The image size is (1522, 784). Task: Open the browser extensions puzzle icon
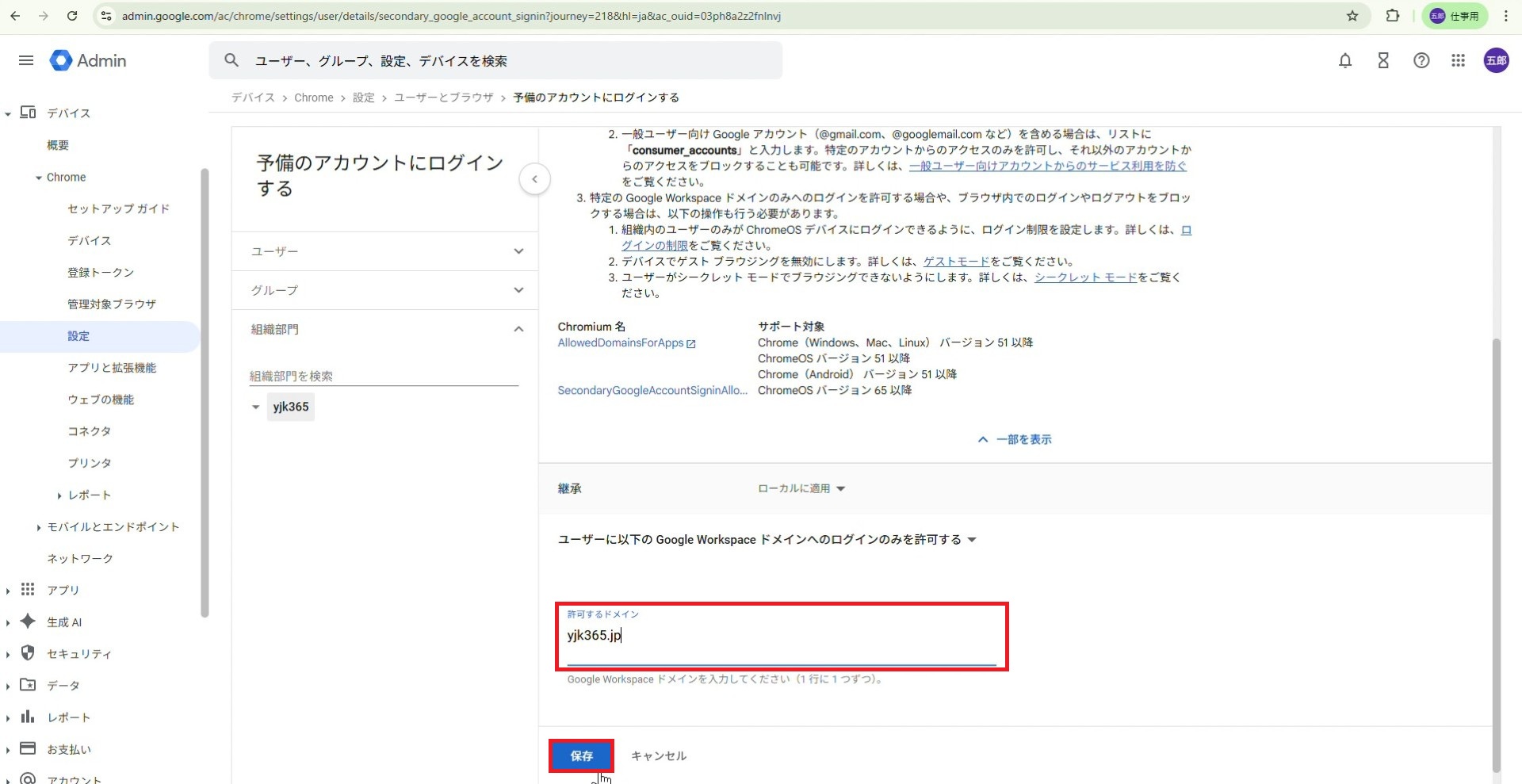coord(1392,16)
